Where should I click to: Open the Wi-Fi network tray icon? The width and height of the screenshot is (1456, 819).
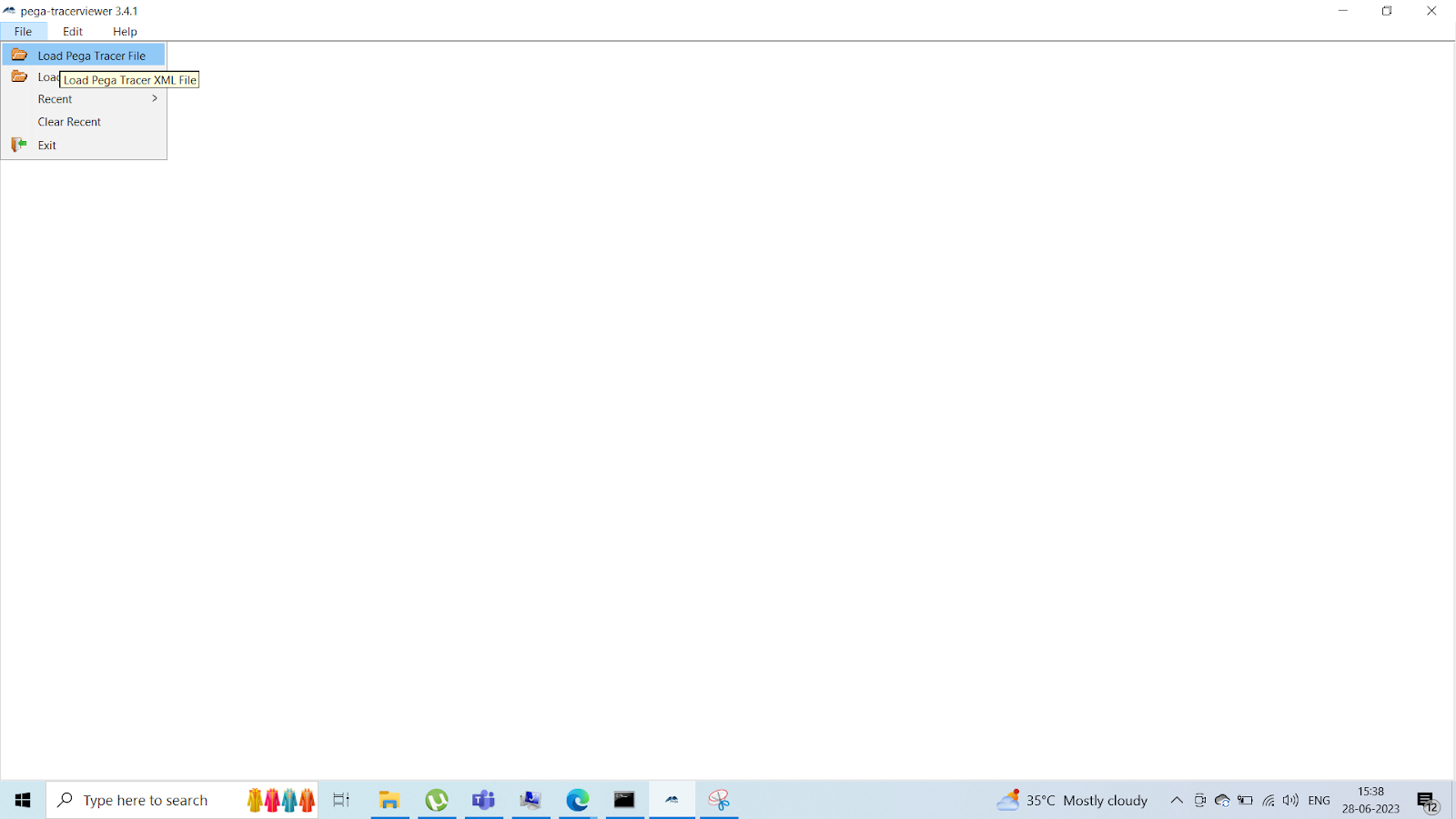coord(1269,800)
